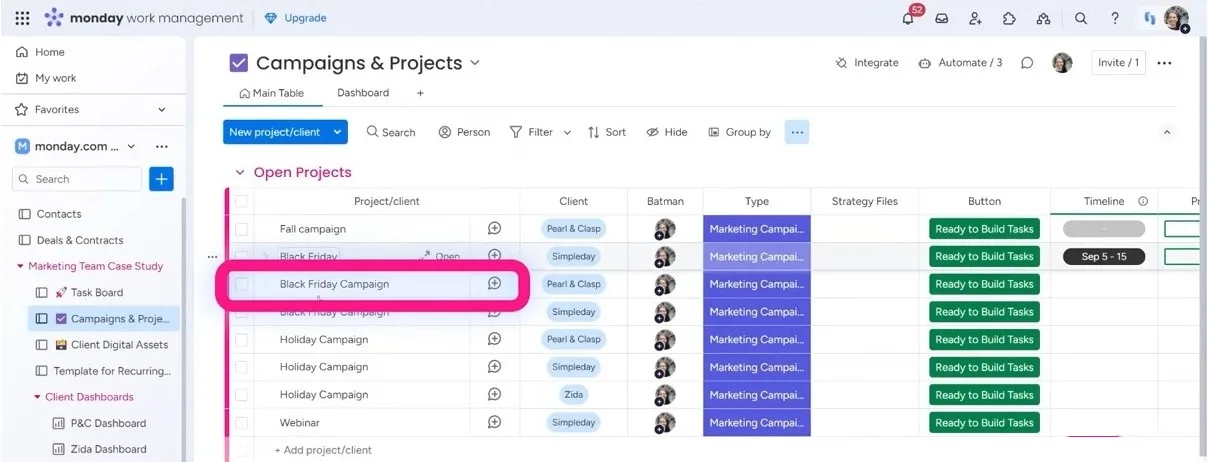The width and height of the screenshot is (1208, 462).
Task: Click + Add project/client row
Action: click(x=324, y=450)
